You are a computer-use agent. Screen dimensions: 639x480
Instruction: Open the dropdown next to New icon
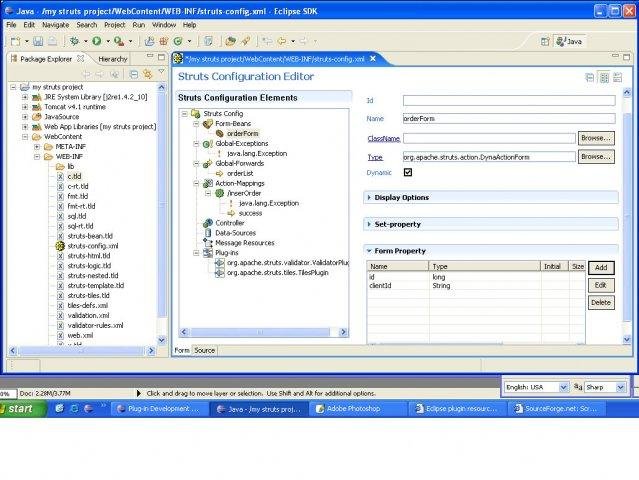[x=26, y=42]
